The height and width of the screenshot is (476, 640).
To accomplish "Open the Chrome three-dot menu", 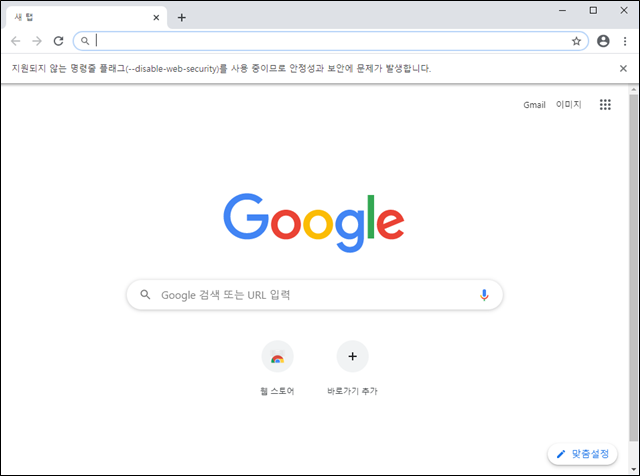I will click(625, 41).
